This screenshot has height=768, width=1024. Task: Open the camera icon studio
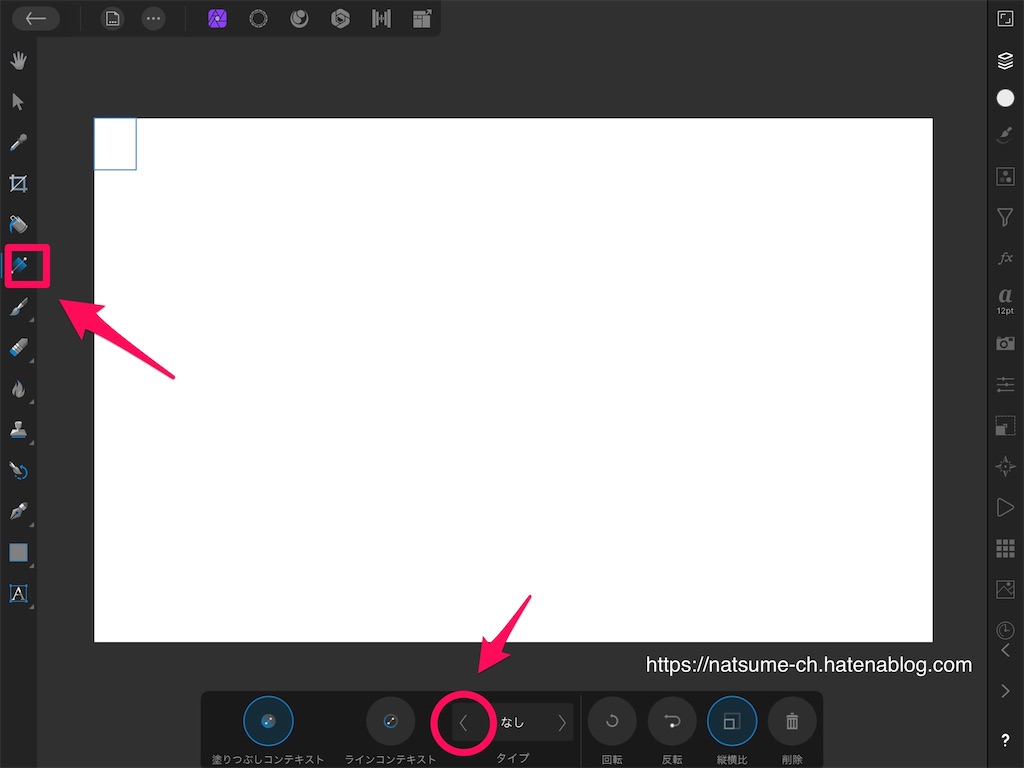[1005, 343]
